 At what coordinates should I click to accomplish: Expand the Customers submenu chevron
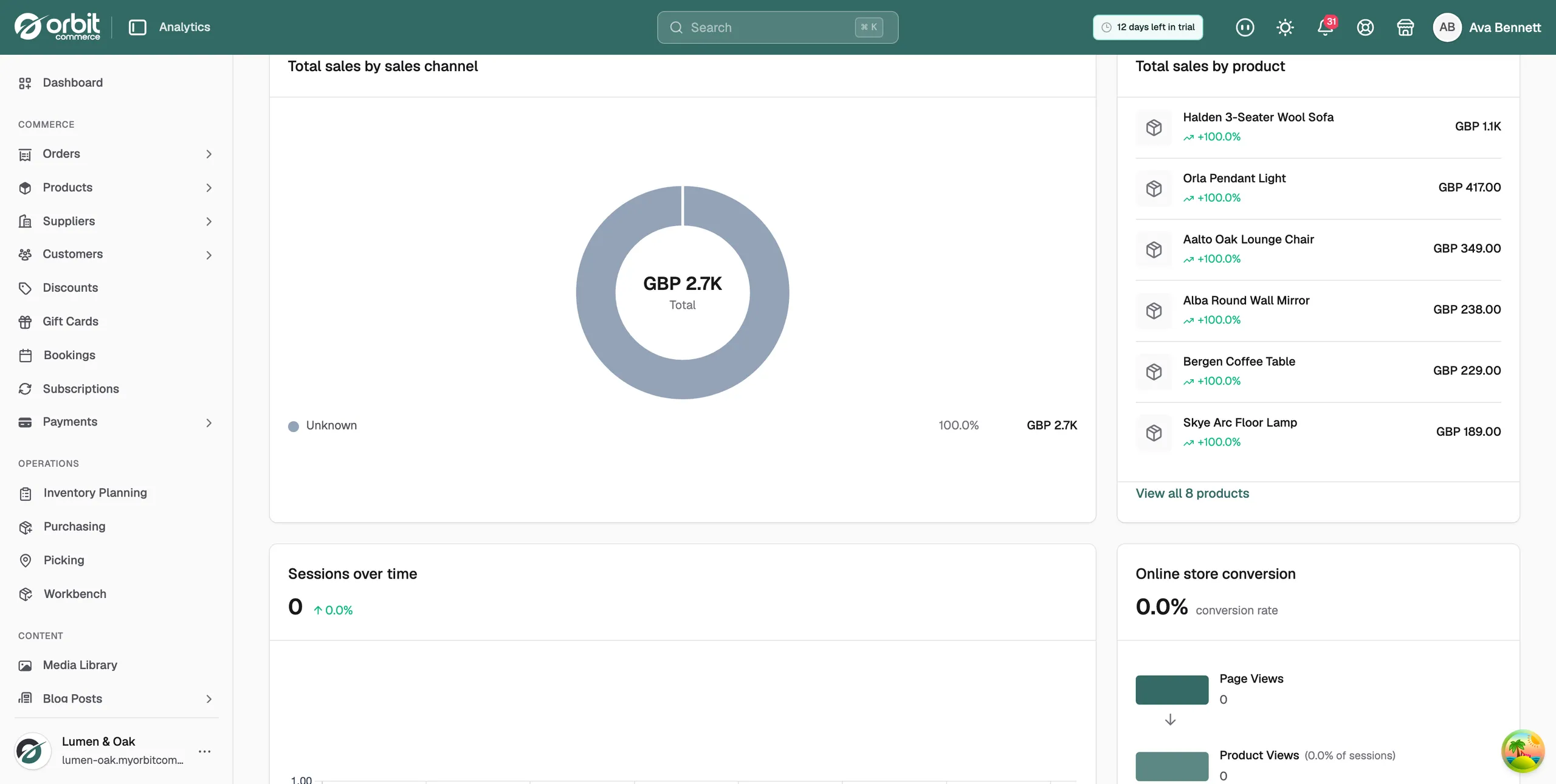click(209, 255)
